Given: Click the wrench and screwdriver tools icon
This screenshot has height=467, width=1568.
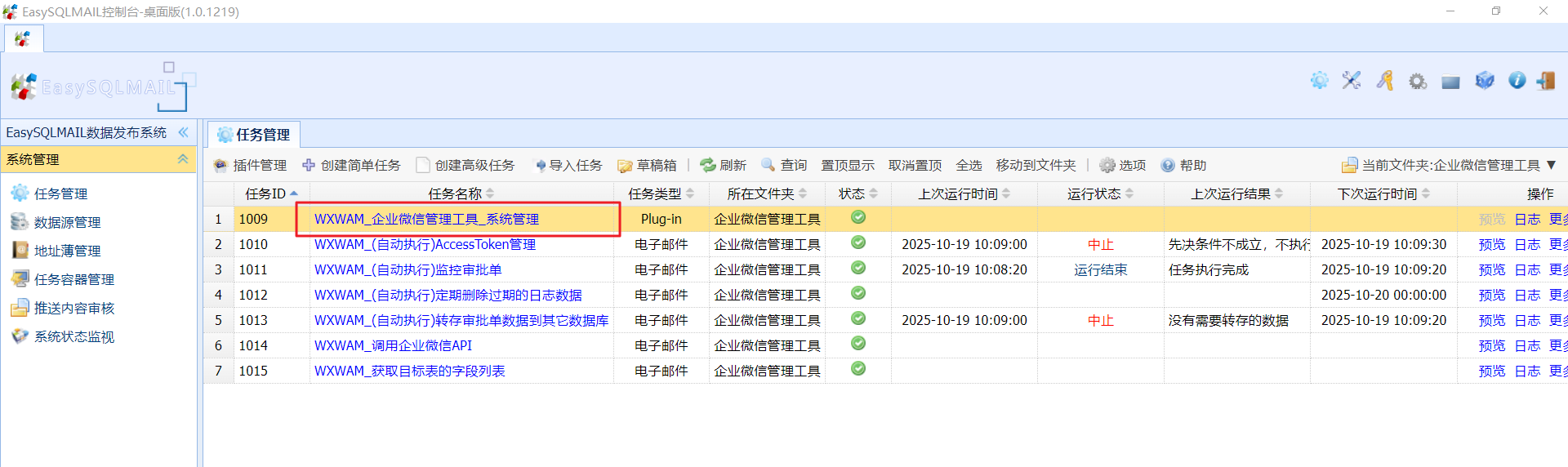Looking at the screenshot, I should point(1352,81).
